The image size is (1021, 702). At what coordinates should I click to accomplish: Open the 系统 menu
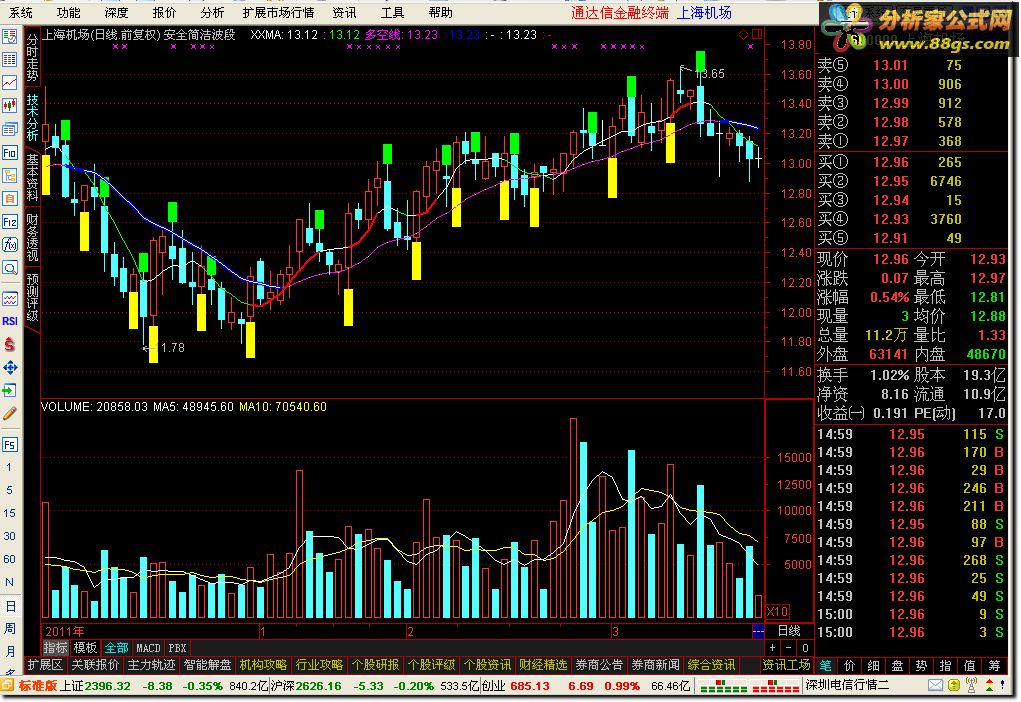coord(21,12)
